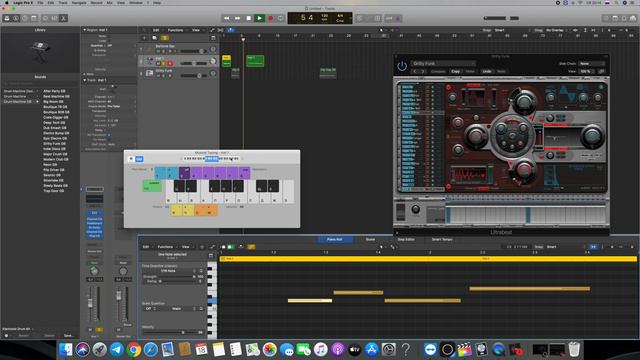Open the Piano Roll editor Edit menu

point(146,247)
